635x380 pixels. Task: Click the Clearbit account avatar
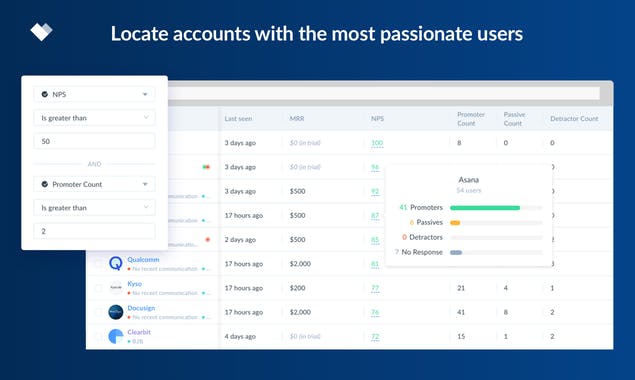pyautogui.click(x=116, y=336)
